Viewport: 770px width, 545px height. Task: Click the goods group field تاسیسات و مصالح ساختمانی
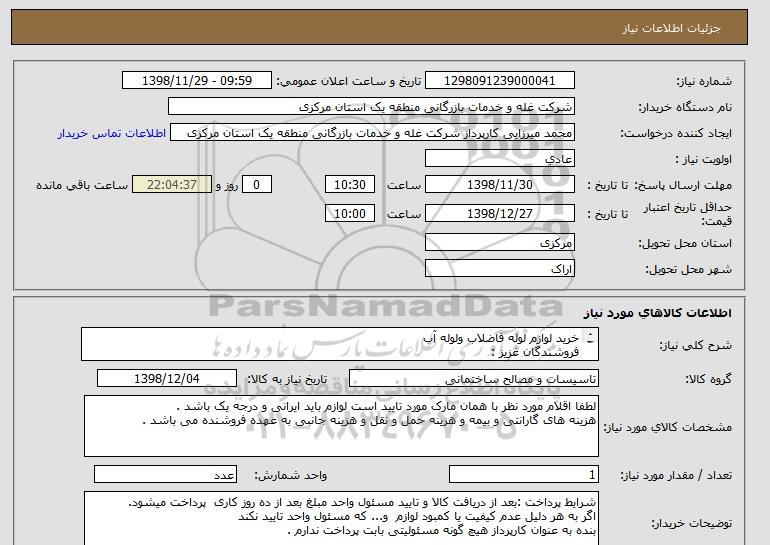tap(473, 379)
